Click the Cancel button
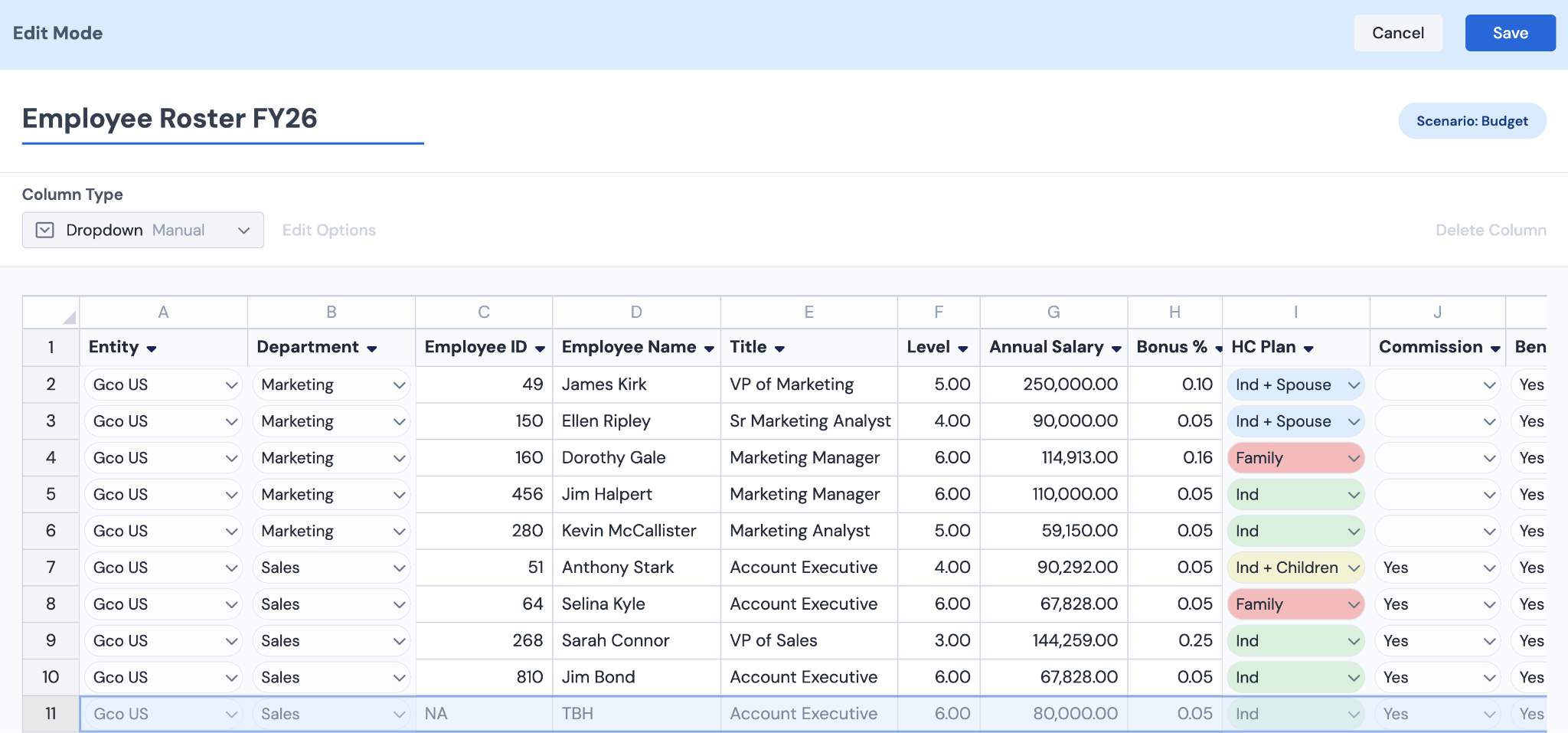1568x733 pixels. coord(1398,33)
